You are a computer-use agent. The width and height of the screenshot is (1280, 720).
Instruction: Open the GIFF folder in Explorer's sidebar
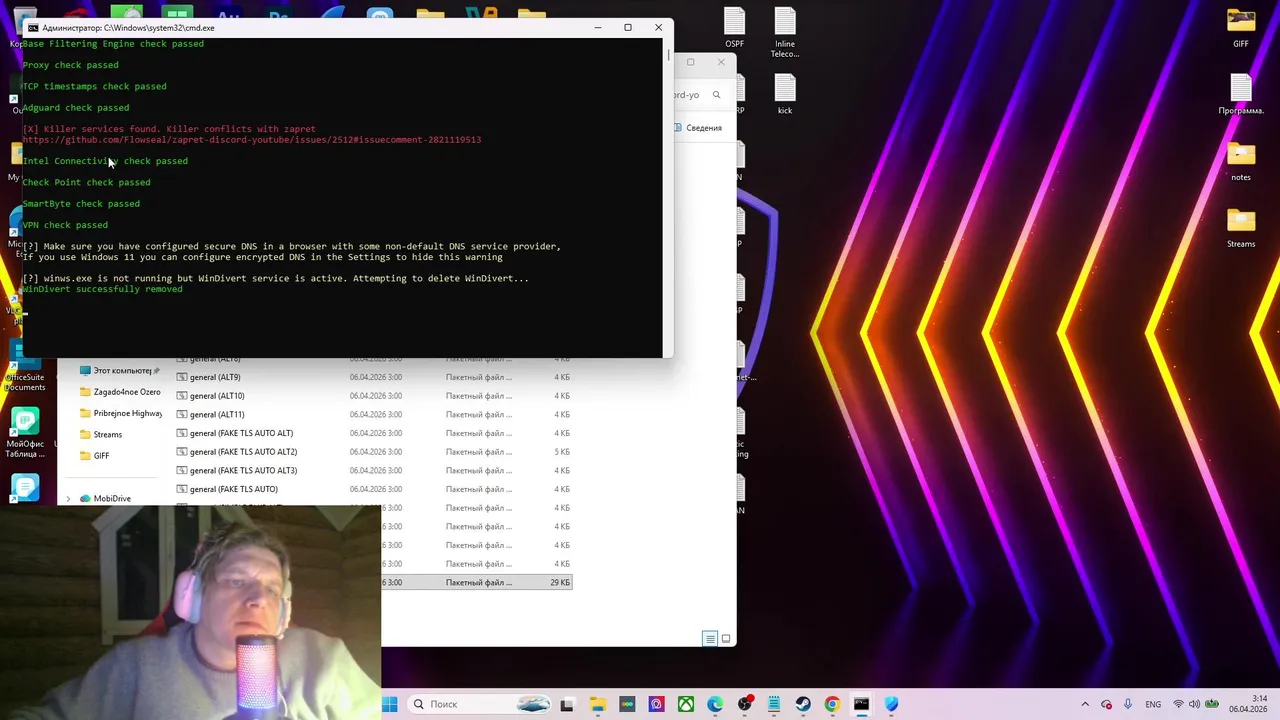[95, 455]
